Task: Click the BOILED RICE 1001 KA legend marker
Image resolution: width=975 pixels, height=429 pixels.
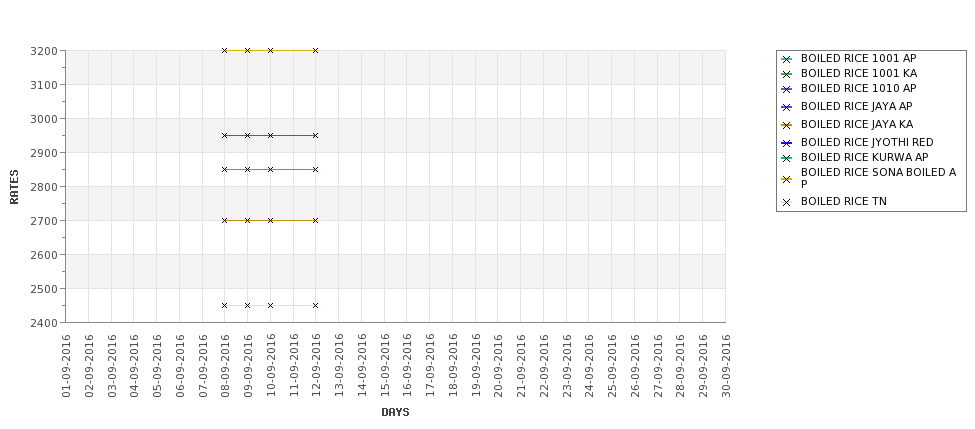Action: point(787,74)
